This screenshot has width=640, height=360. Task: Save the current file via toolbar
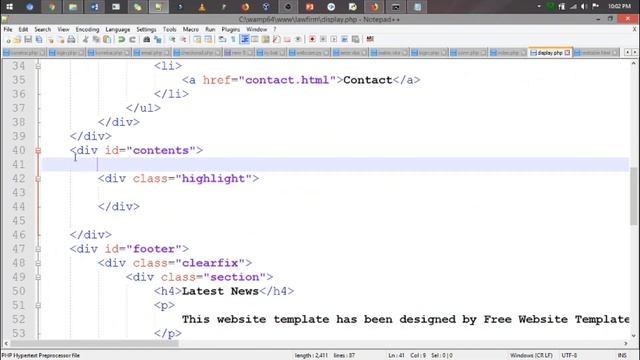pos(28,40)
